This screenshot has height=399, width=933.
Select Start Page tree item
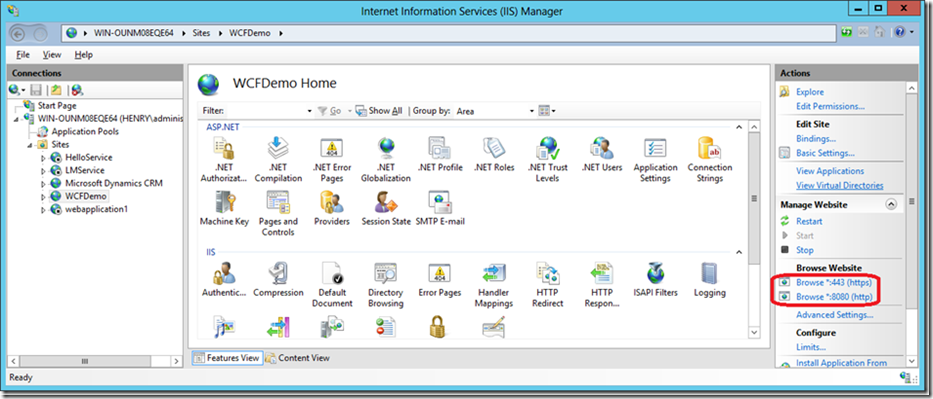pyautogui.click(x=57, y=105)
